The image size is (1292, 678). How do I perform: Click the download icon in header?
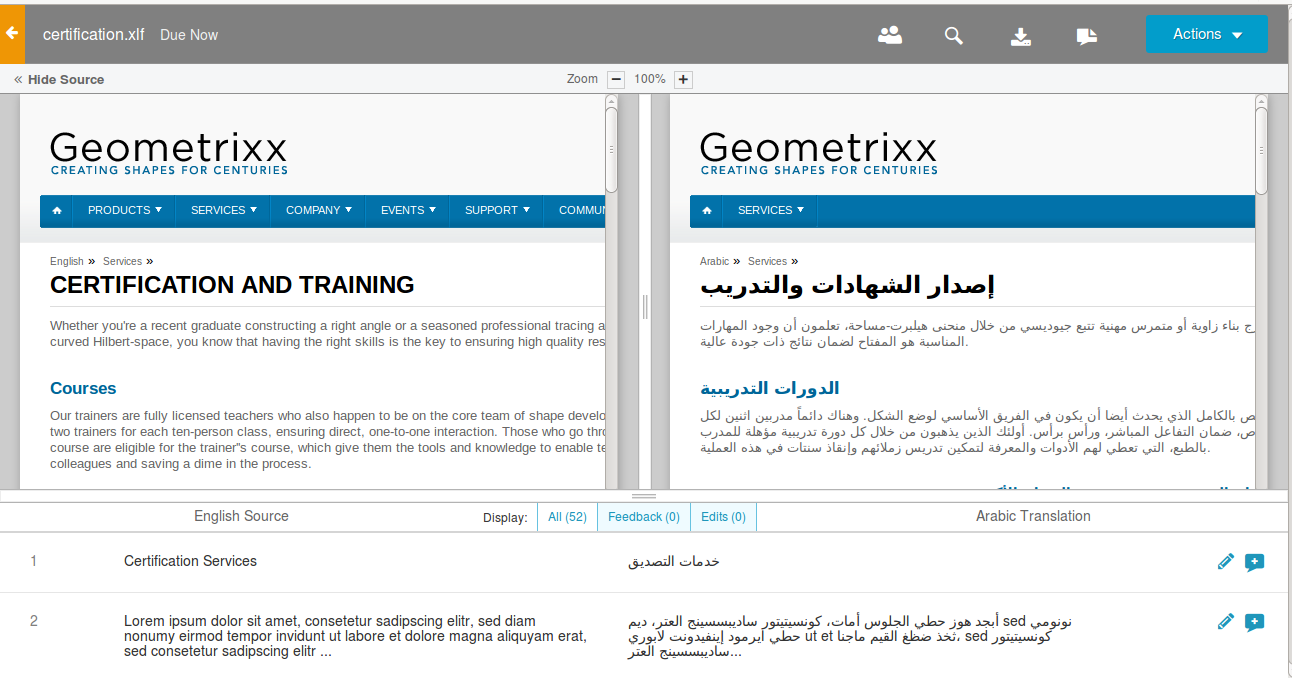1020,36
